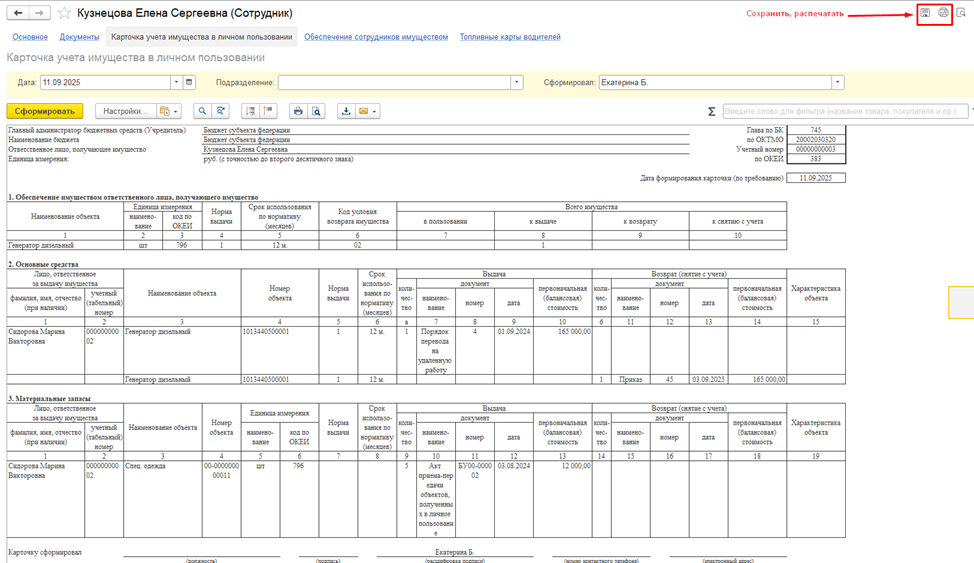
Task: Open the Сформировал dropdown list
Action: click(838, 82)
